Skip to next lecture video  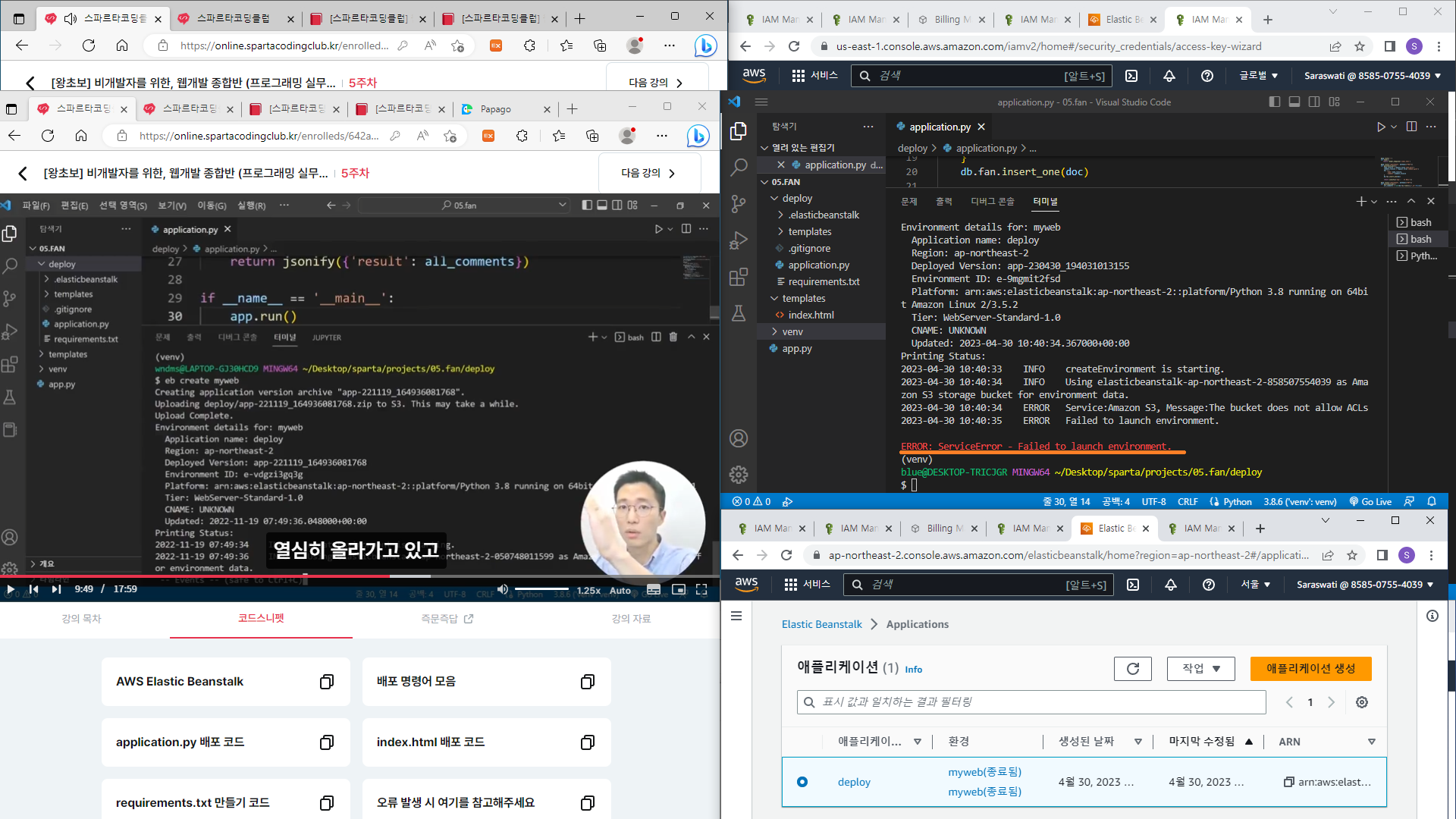point(56,589)
